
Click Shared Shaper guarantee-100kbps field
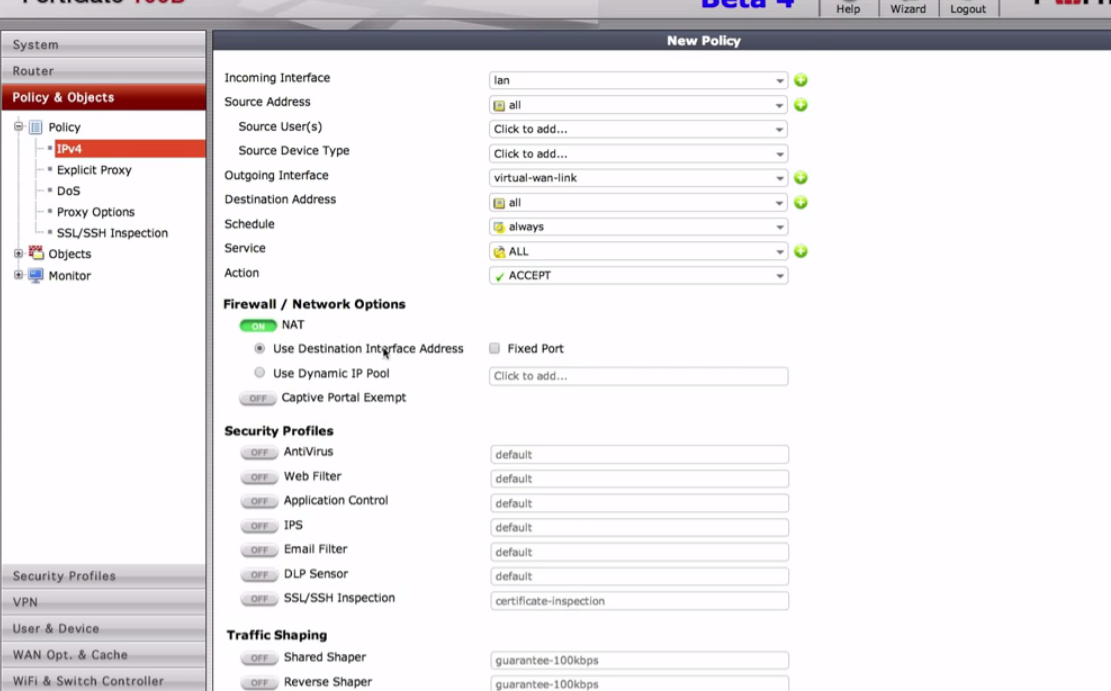pos(639,661)
